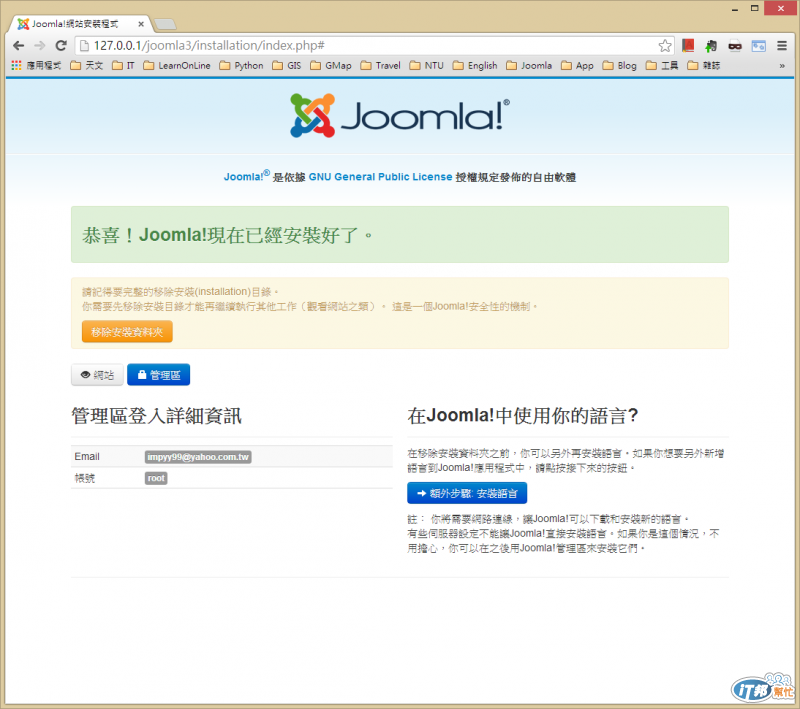The image size is (800, 709).
Task: Close the Joomla installer tab
Action: click(141, 24)
